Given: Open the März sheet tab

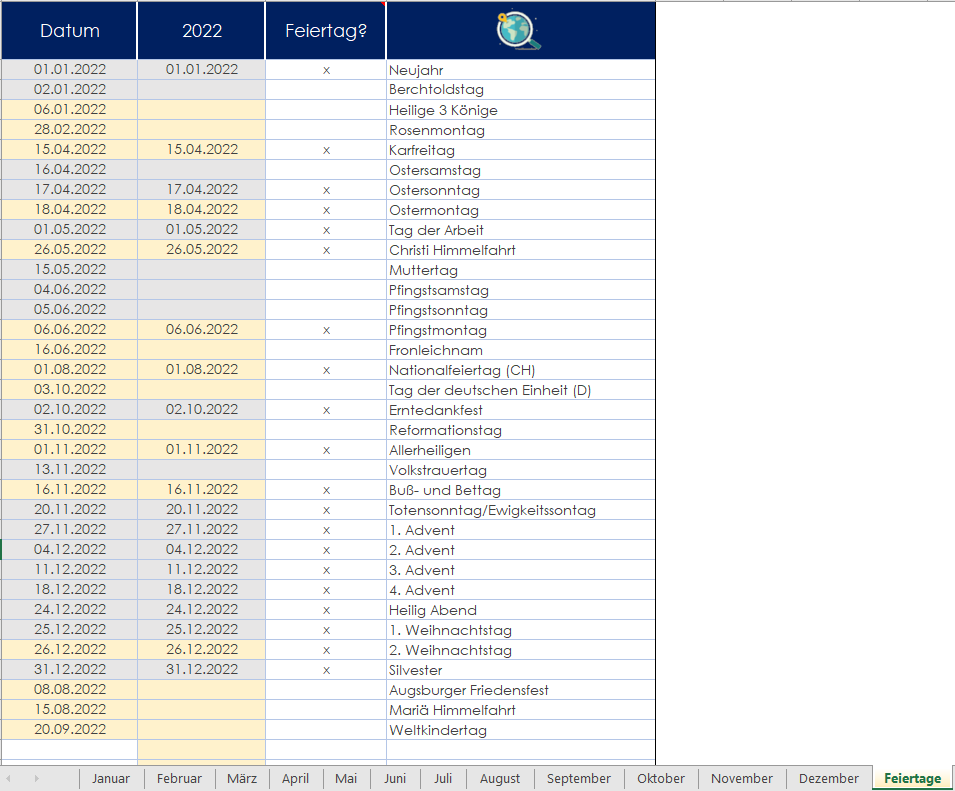Looking at the screenshot, I should pos(242,778).
